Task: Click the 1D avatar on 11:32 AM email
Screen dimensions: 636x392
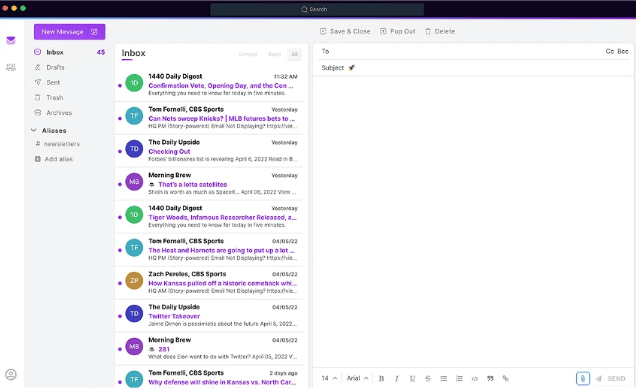Action: click(134, 83)
